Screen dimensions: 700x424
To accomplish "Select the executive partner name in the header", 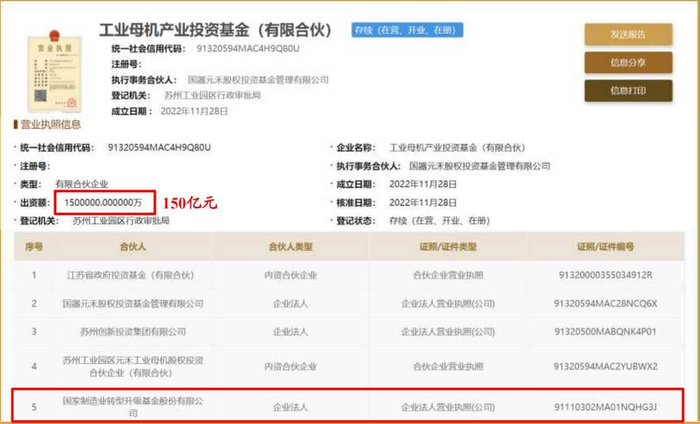I will (x=258, y=80).
